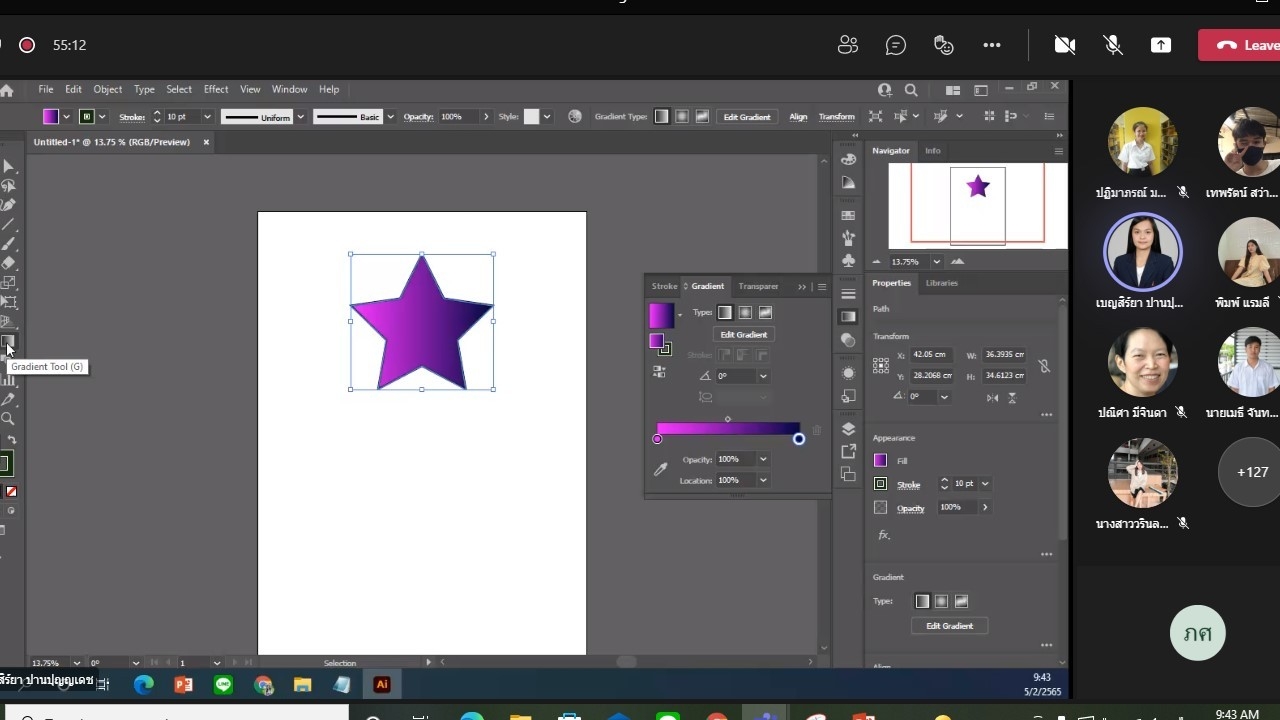
Task: Open the File menu
Action: (x=46, y=90)
